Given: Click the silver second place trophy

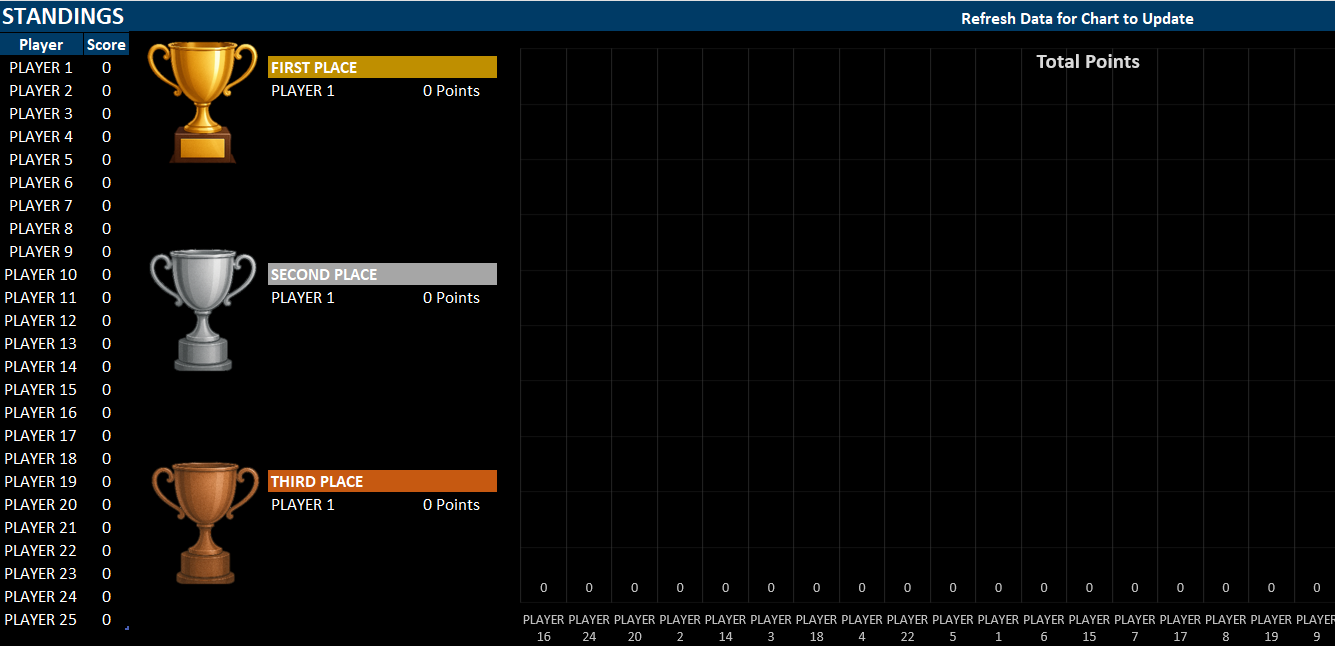Looking at the screenshot, I should (x=203, y=310).
